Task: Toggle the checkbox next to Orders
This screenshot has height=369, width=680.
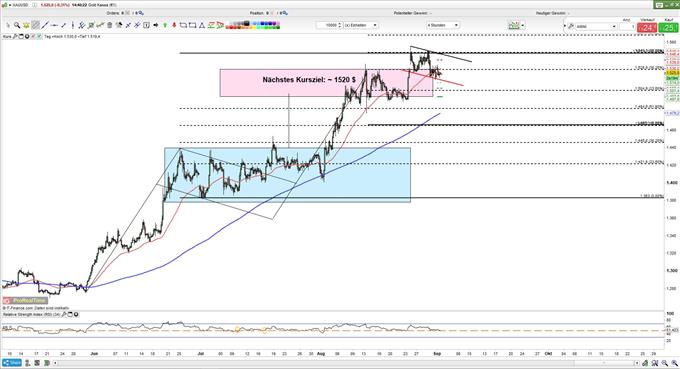Action: (x=128, y=13)
